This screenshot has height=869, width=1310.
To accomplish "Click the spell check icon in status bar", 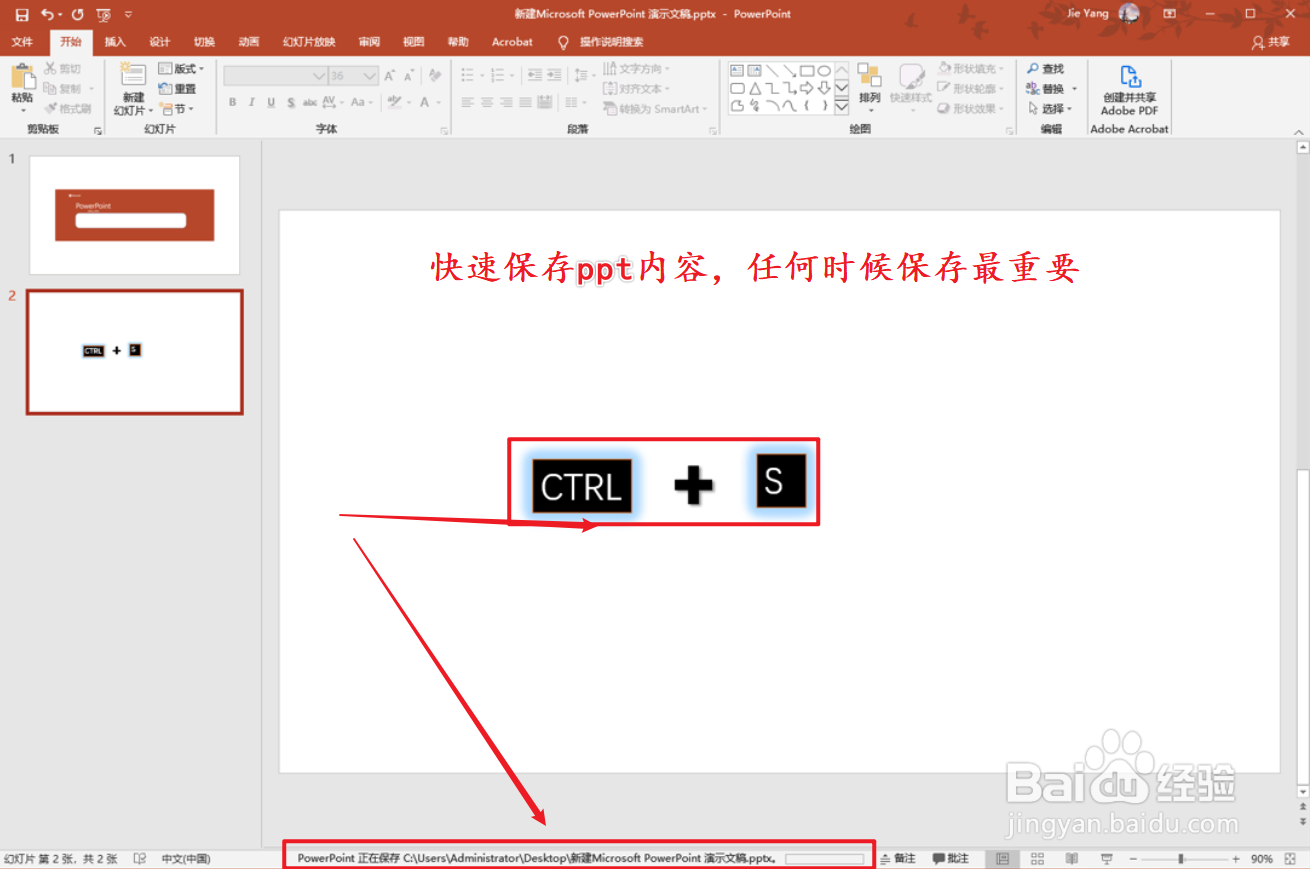I will tap(141, 859).
